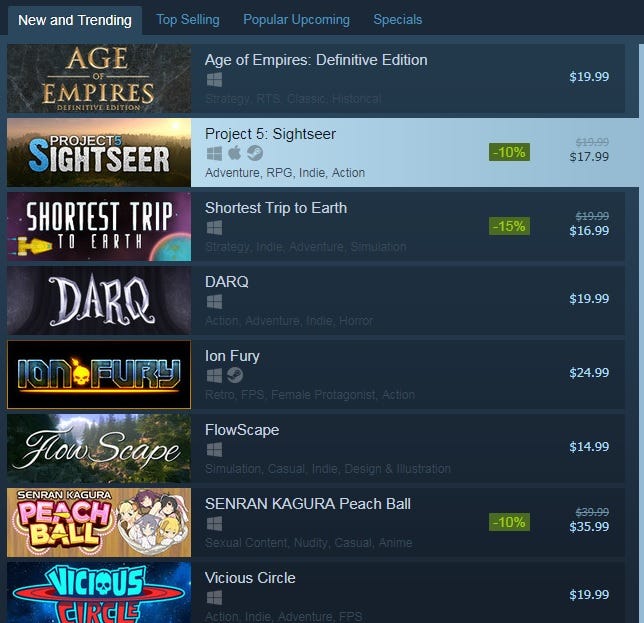
Task: Select the Specials tab
Action: (398, 19)
